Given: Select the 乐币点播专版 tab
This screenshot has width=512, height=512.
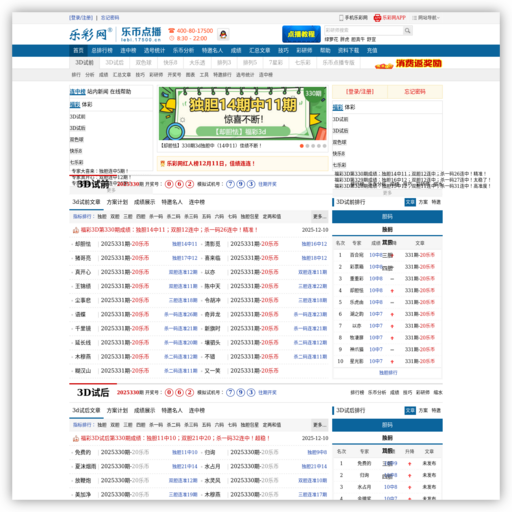Looking at the screenshot, I should coord(338,62).
